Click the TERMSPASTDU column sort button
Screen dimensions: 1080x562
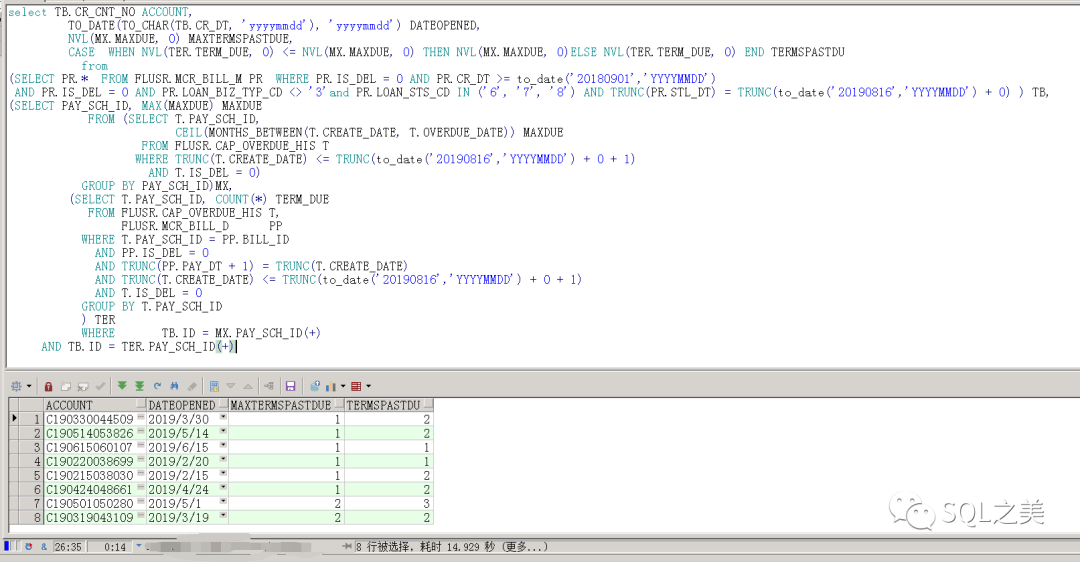[428, 404]
